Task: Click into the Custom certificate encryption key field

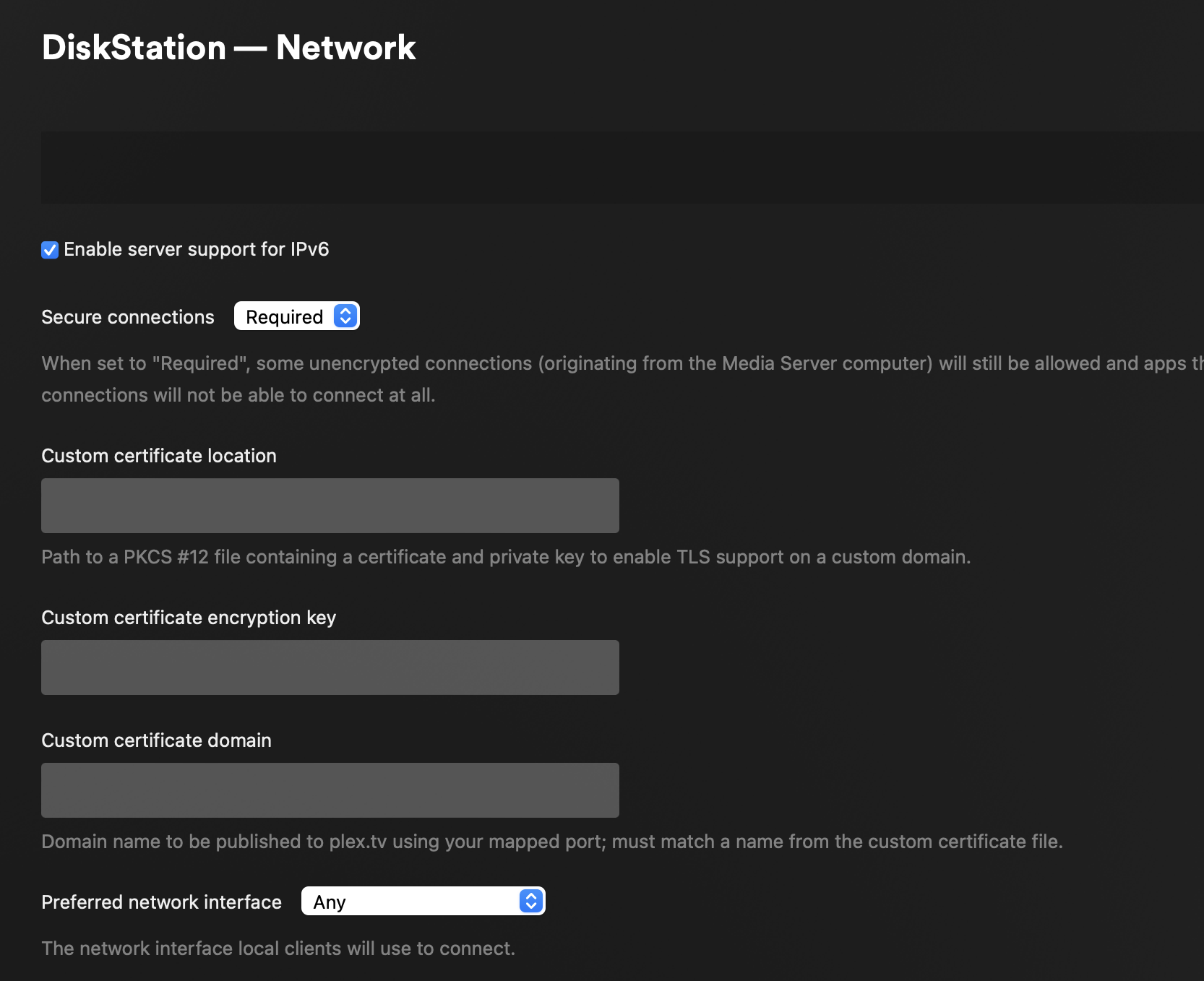Action: [330, 667]
